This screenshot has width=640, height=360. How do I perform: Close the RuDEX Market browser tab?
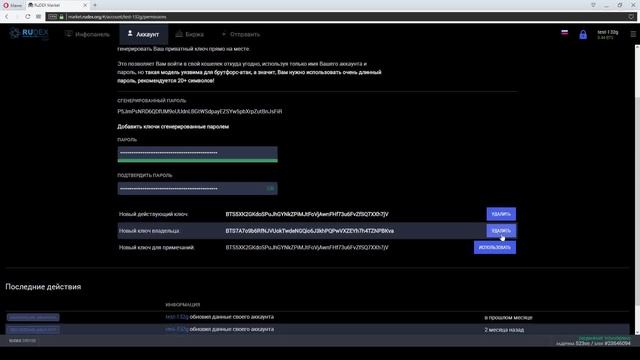85,5
